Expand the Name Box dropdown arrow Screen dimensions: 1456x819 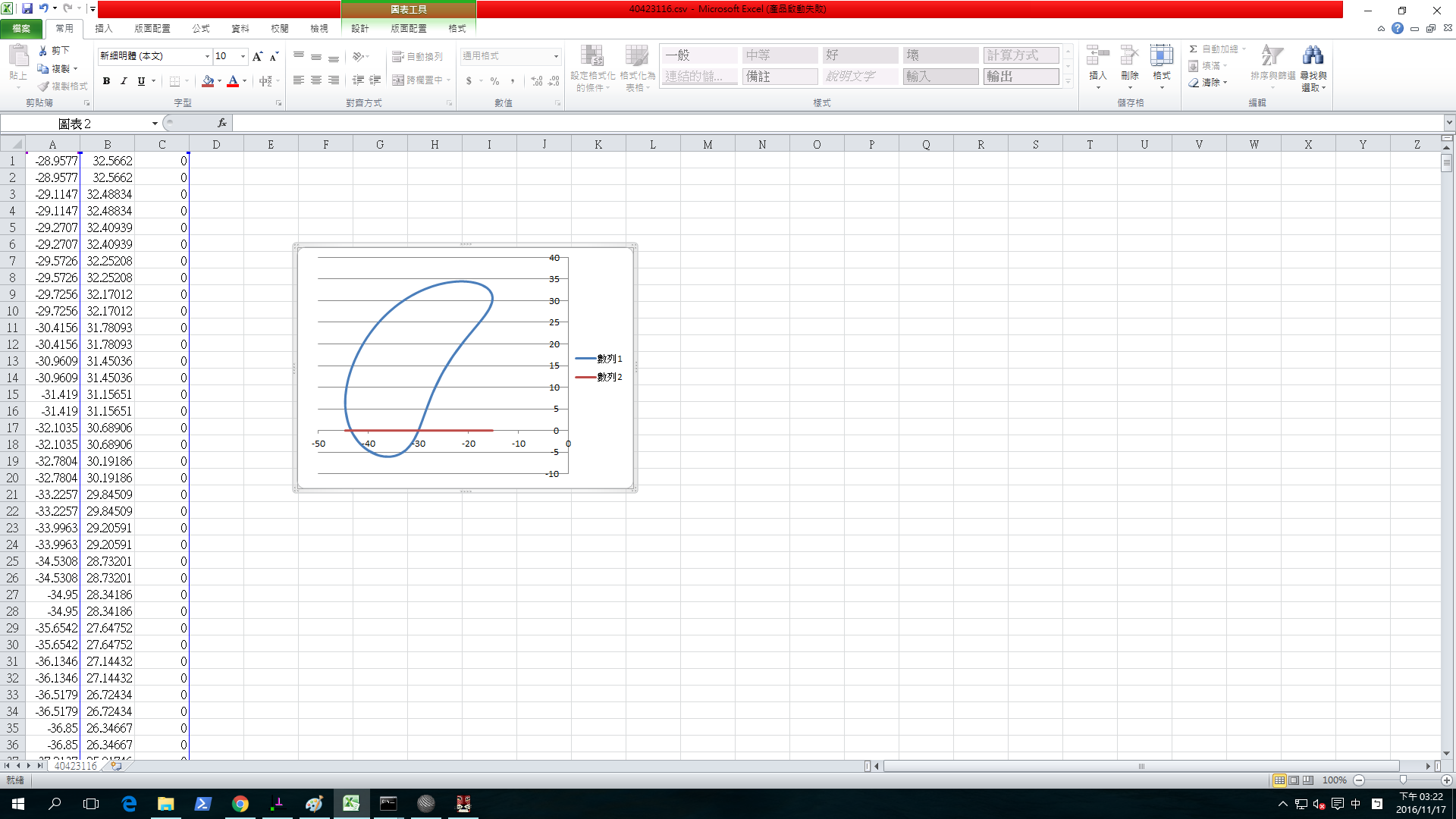click(x=155, y=124)
